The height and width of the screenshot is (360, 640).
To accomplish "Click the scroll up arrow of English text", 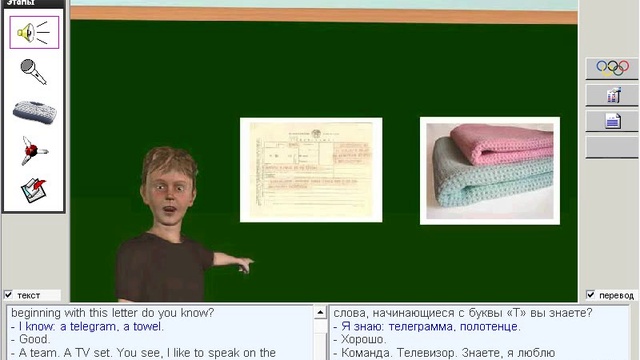I will pos(320,313).
